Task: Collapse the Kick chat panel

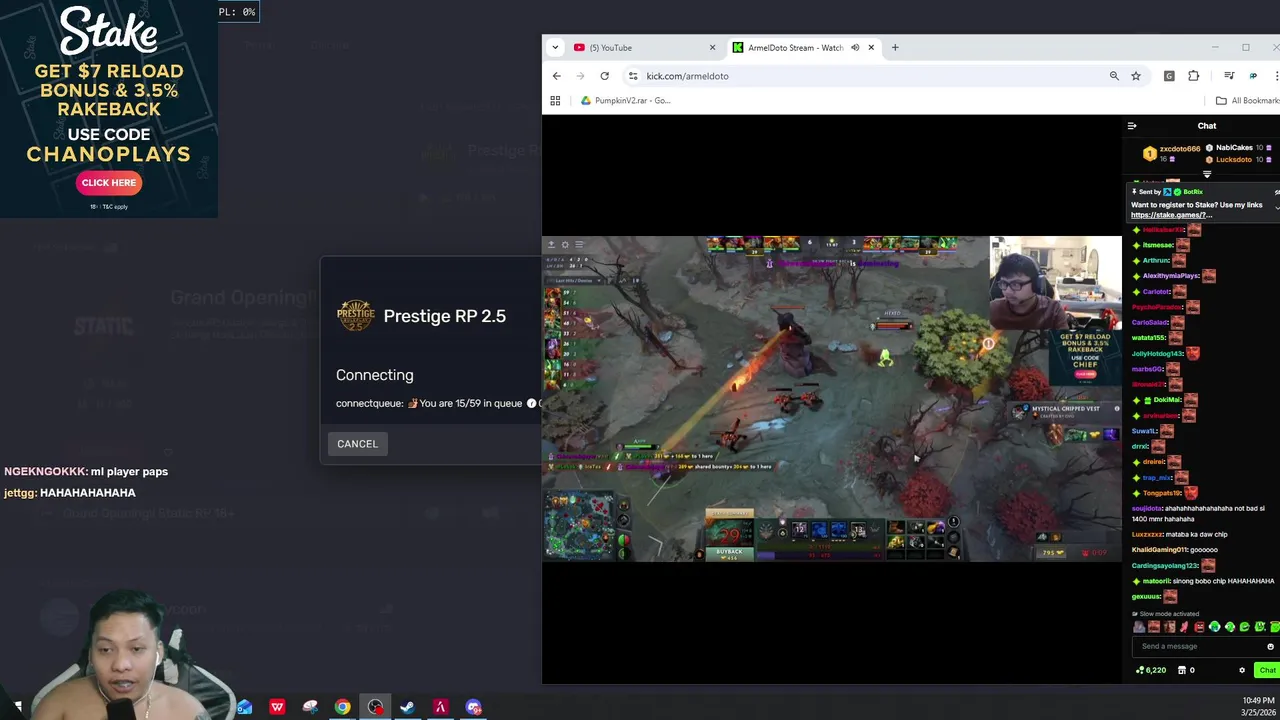Action: click(1132, 126)
